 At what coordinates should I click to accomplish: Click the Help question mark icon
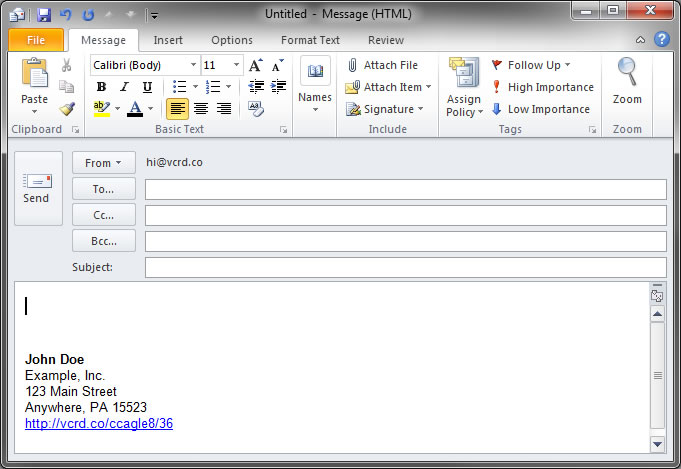point(661,40)
